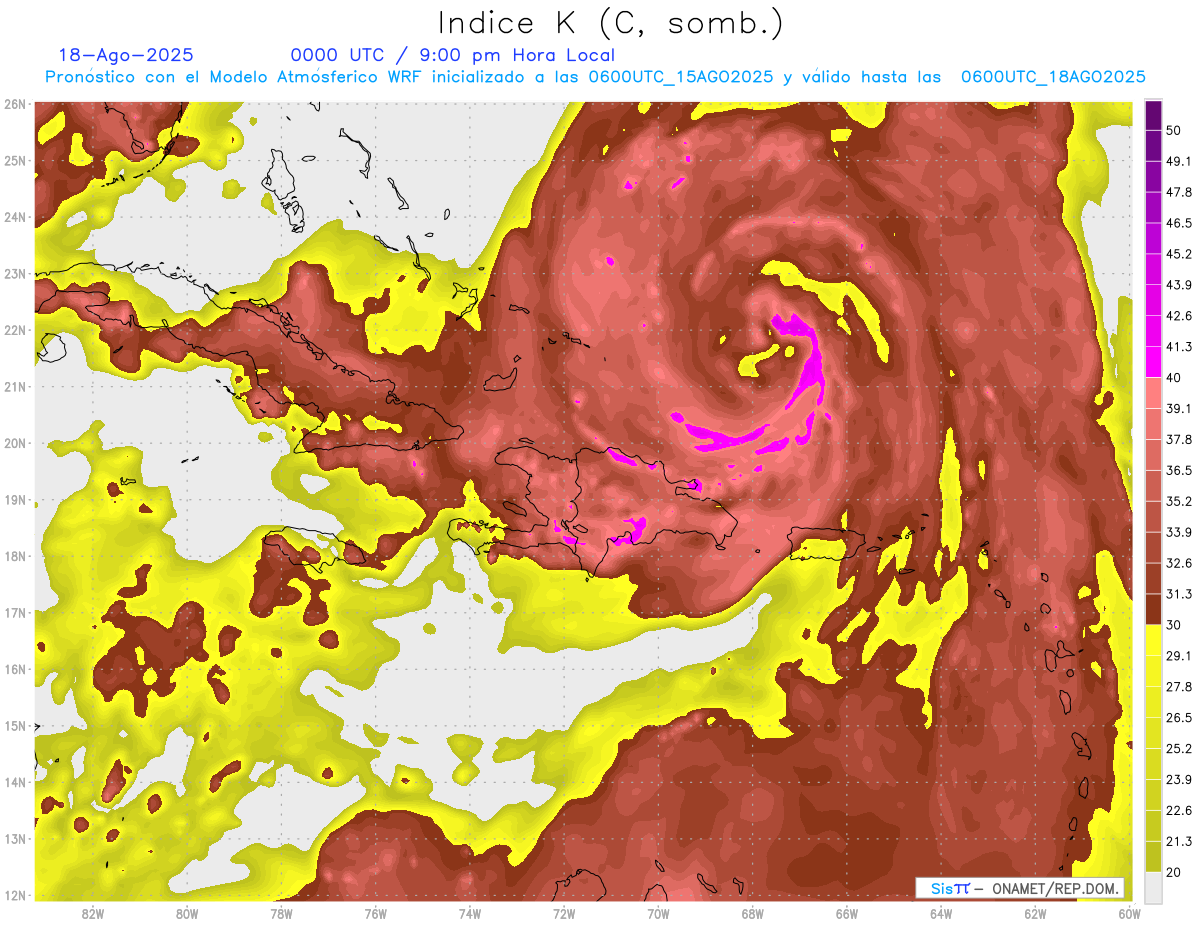
Task: Click the colorbar label "41.3"
Action: pyautogui.click(x=1178, y=347)
